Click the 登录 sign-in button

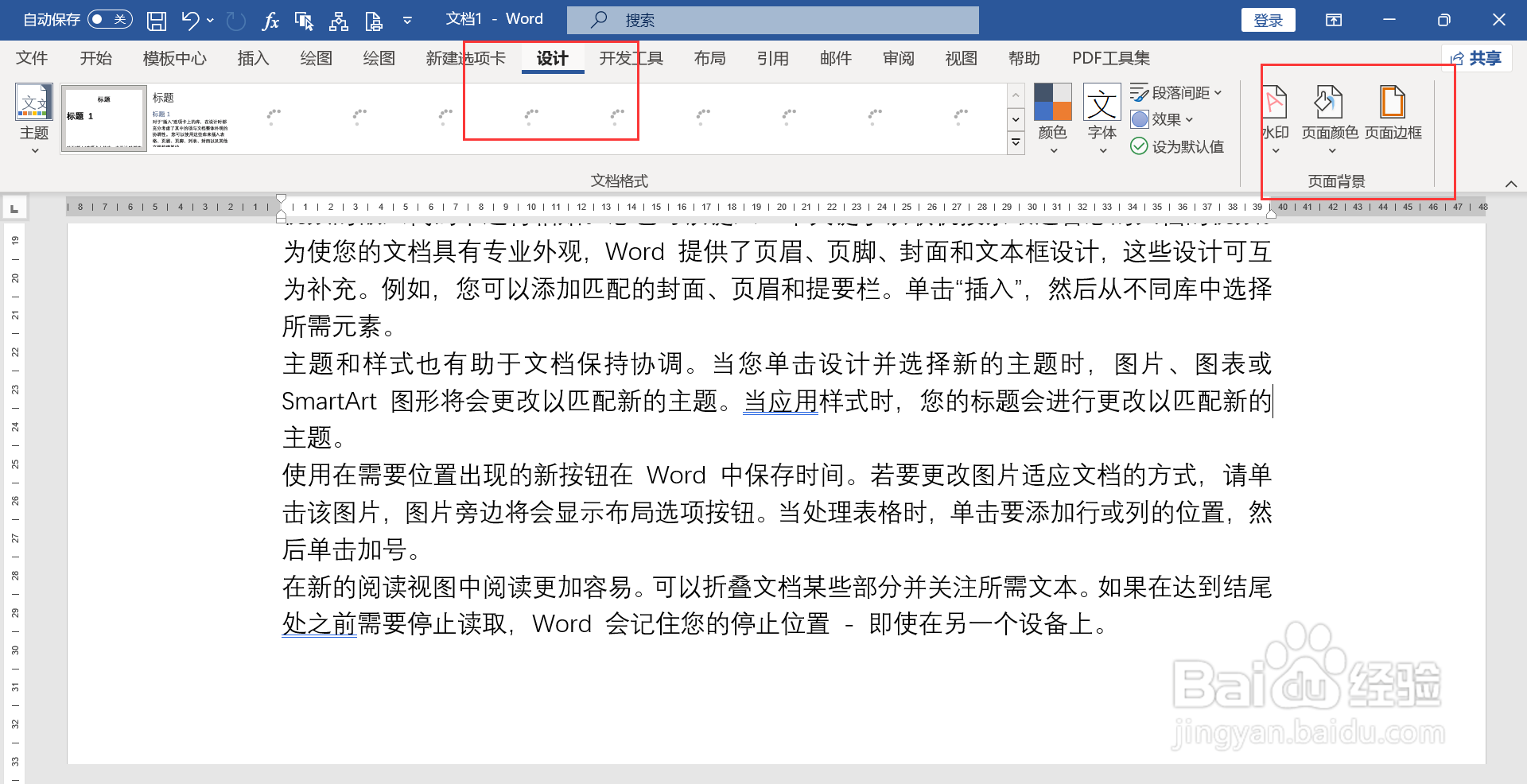(x=1268, y=21)
